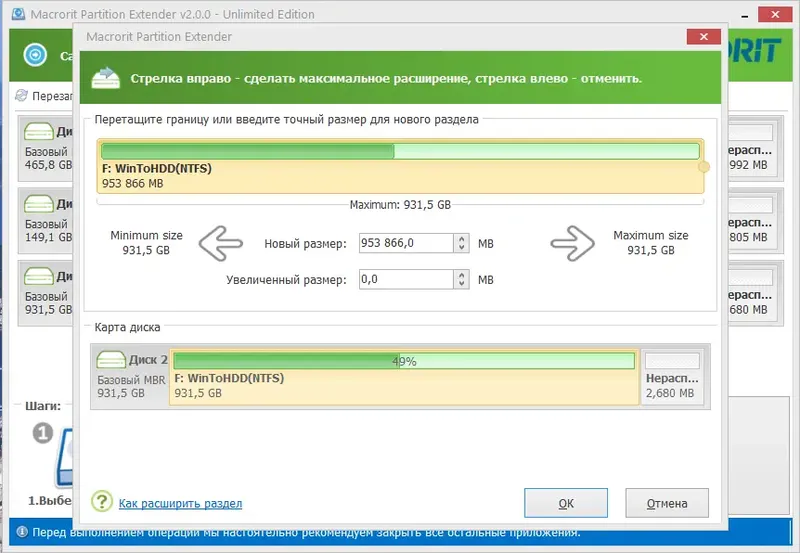This screenshot has height=553, width=800.
Task: Select the unallocated 2,680 MB block in disk map
Action: [x=672, y=378]
